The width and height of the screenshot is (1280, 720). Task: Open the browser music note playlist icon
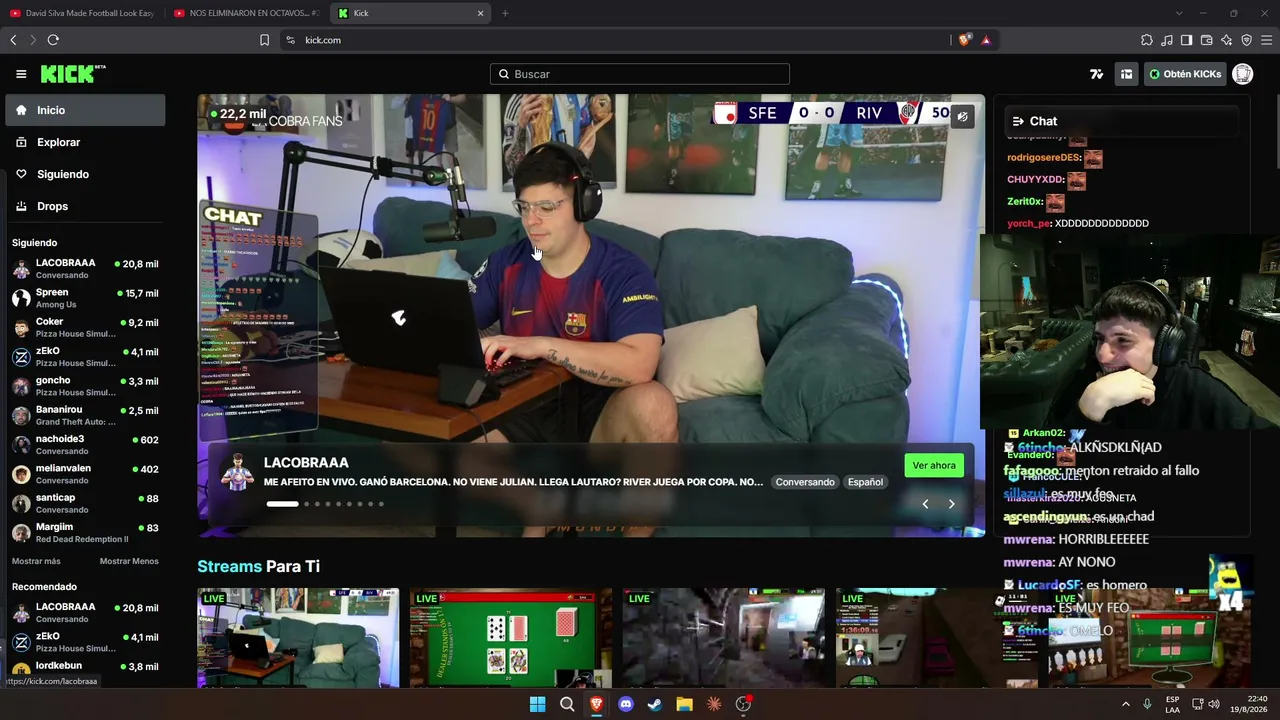1167,40
